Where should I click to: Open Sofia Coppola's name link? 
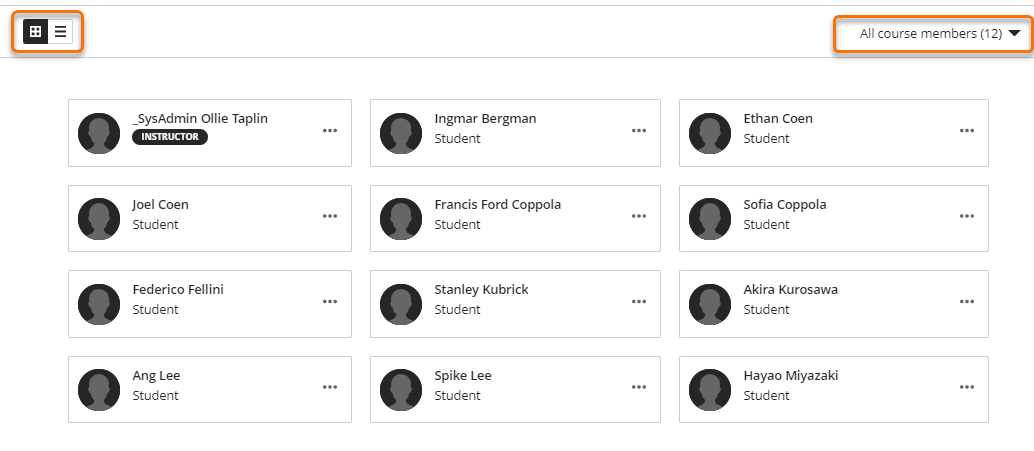point(784,204)
